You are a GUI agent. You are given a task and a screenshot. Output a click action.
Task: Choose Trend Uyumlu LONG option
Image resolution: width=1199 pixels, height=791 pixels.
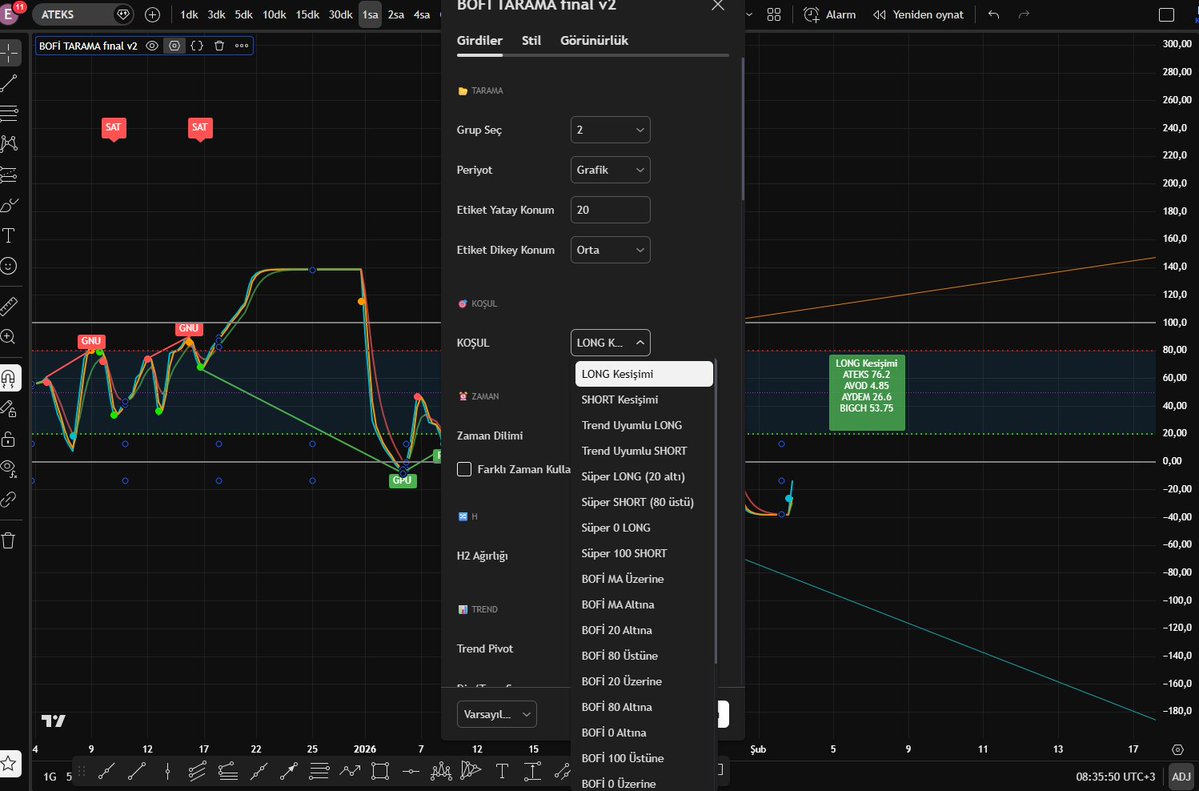[644, 425]
